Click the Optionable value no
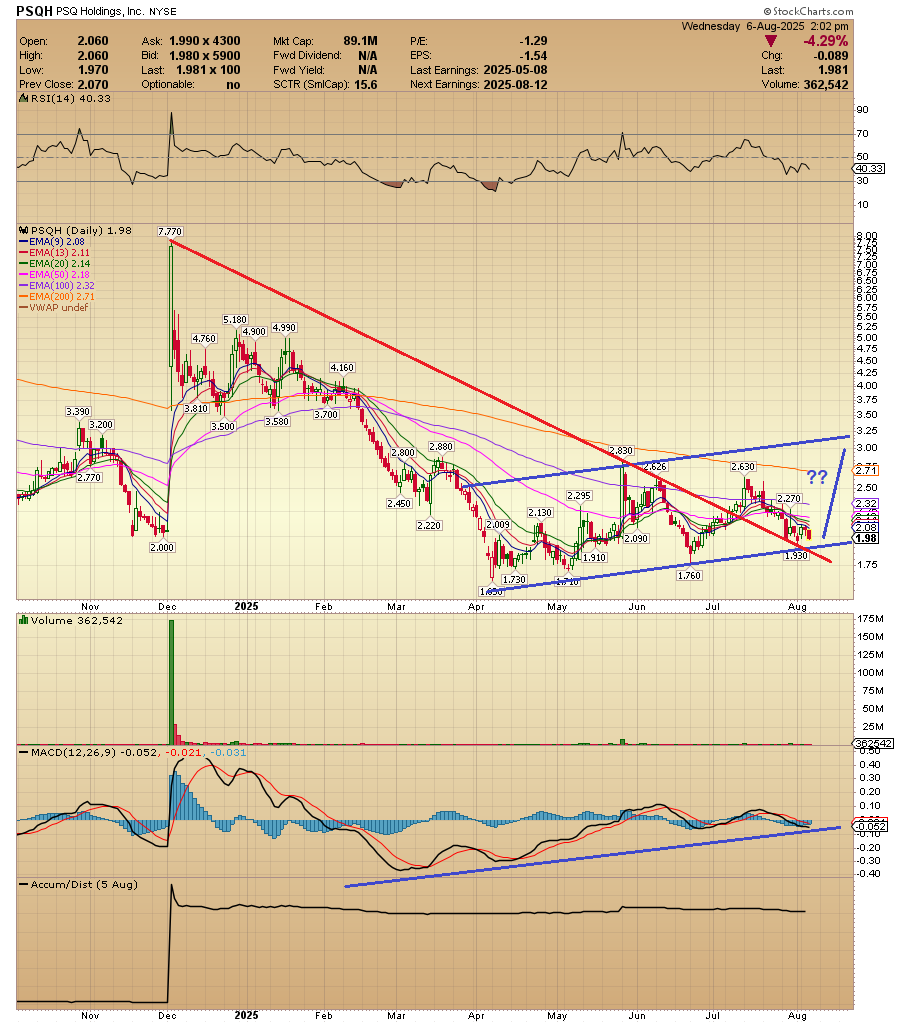This screenshot has width=900, height=1023. 233,85
